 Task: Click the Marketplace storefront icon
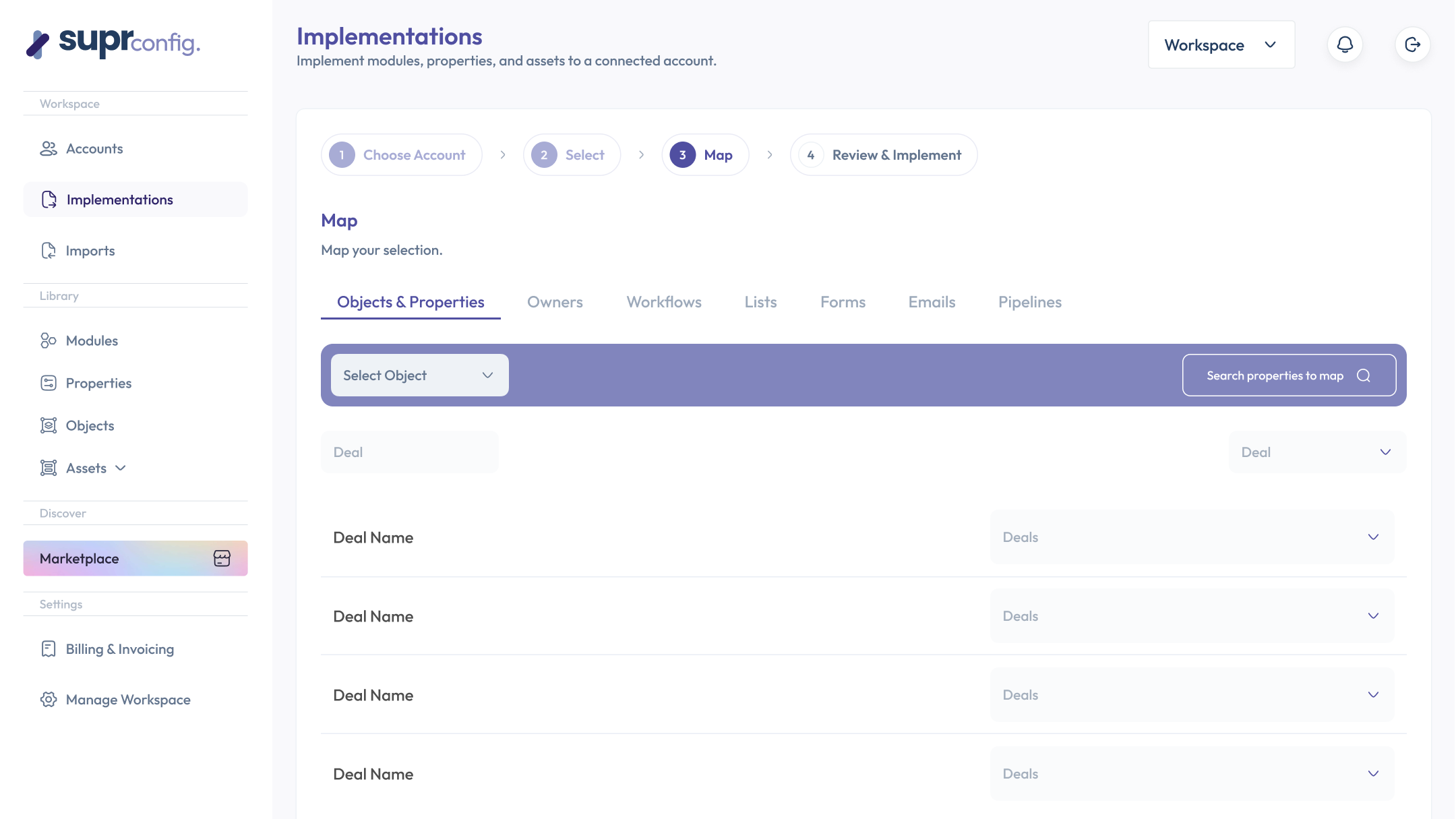[x=222, y=558]
